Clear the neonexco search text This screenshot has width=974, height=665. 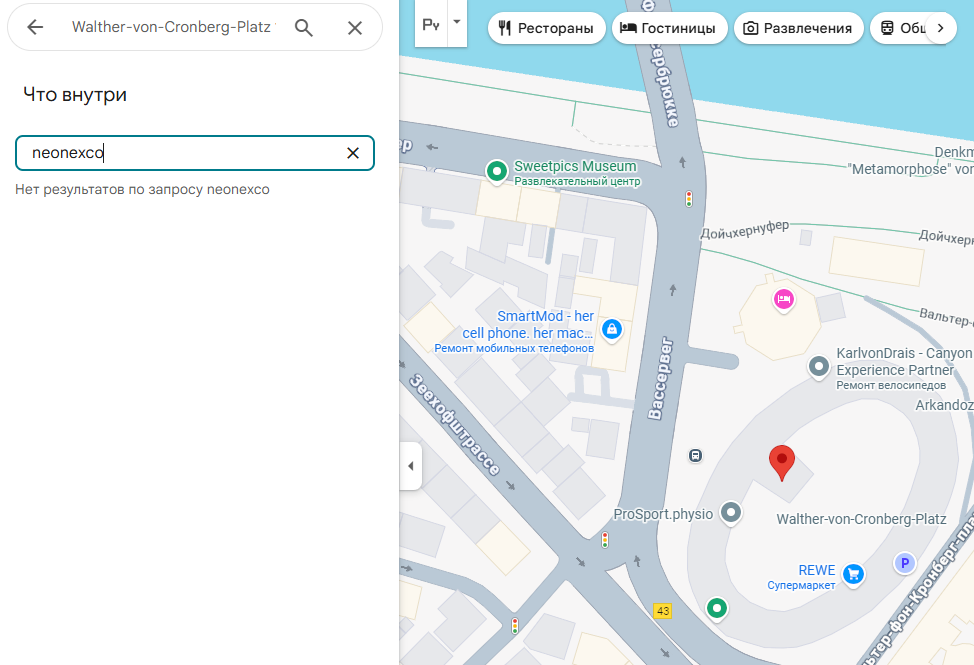[x=352, y=153]
